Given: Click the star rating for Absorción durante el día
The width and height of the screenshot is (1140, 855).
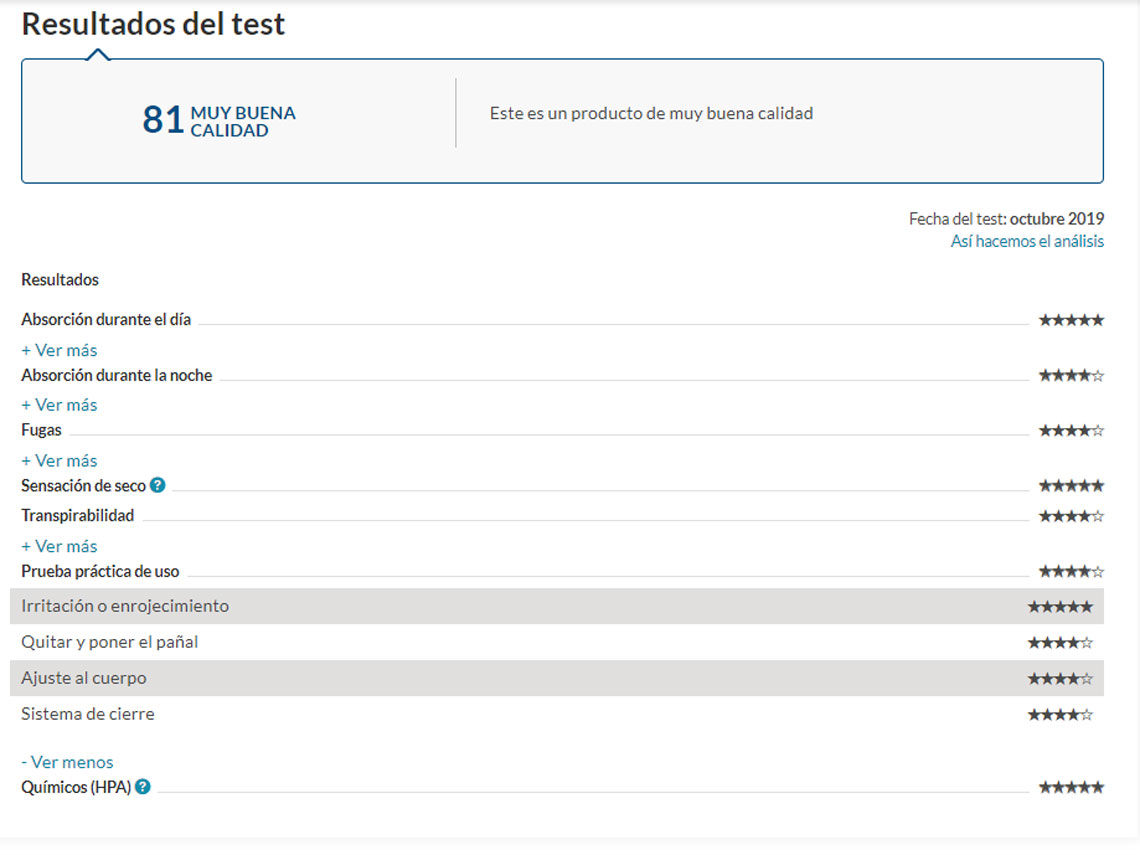Looking at the screenshot, I should (x=1071, y=321).
